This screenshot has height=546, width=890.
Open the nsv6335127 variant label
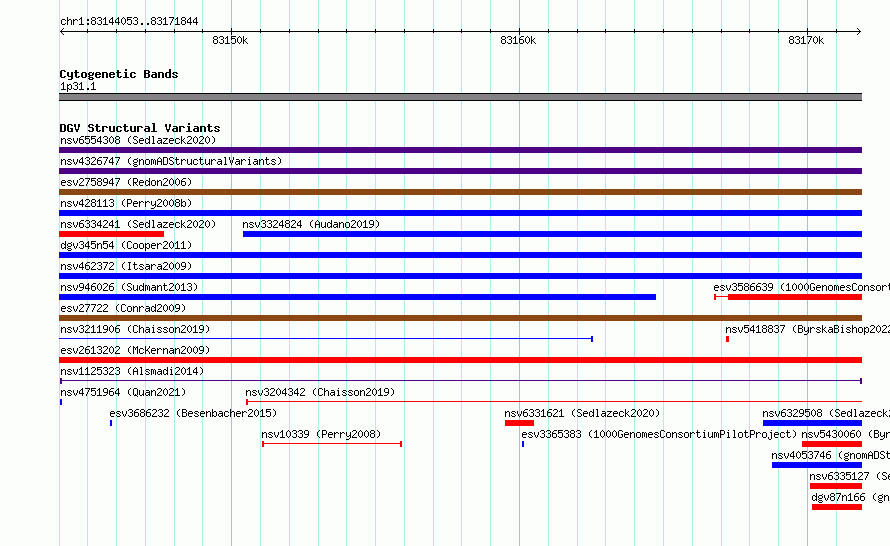click(850, 476)
